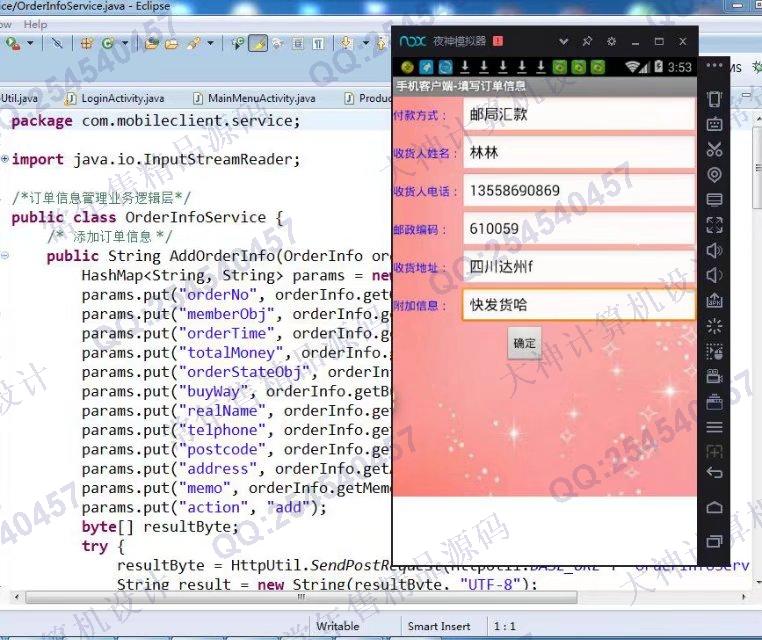Open the next annotation dropdown arrow

pyautogui.click(x=366, y=43)
